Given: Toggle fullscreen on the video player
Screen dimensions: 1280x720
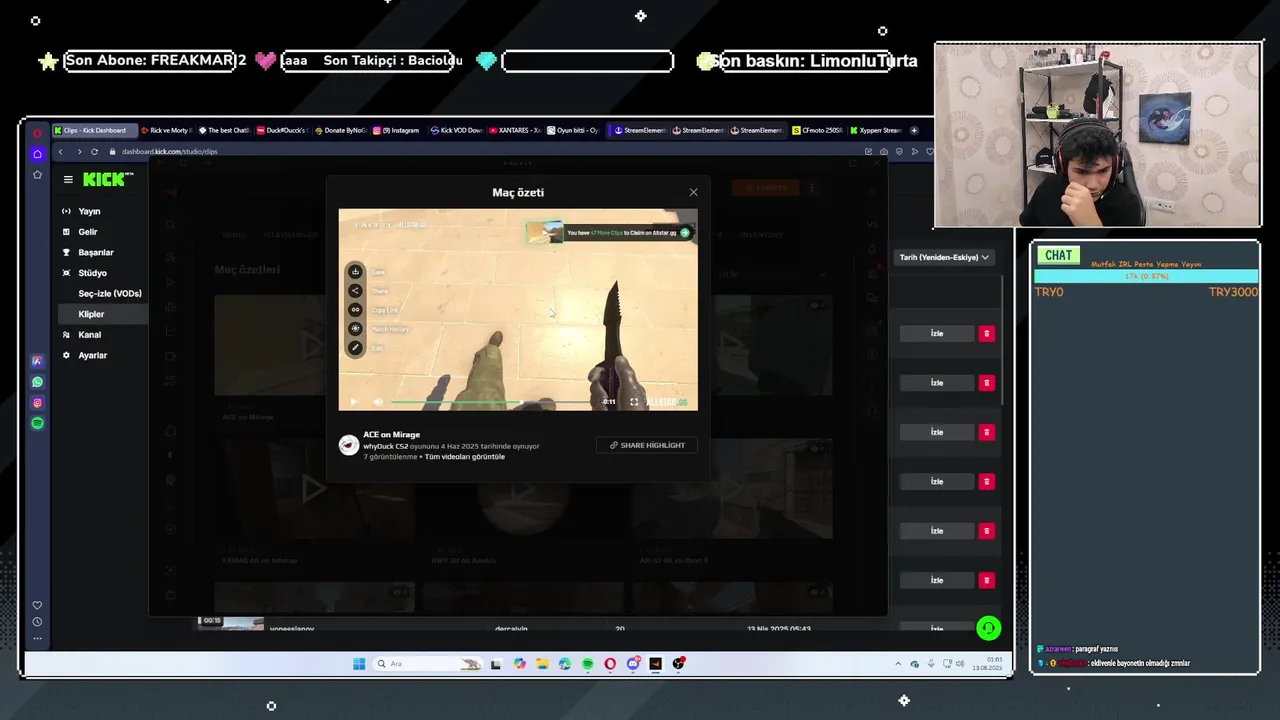Looking at the screenshot, I should pyautogui.click(x=634, y=402).
